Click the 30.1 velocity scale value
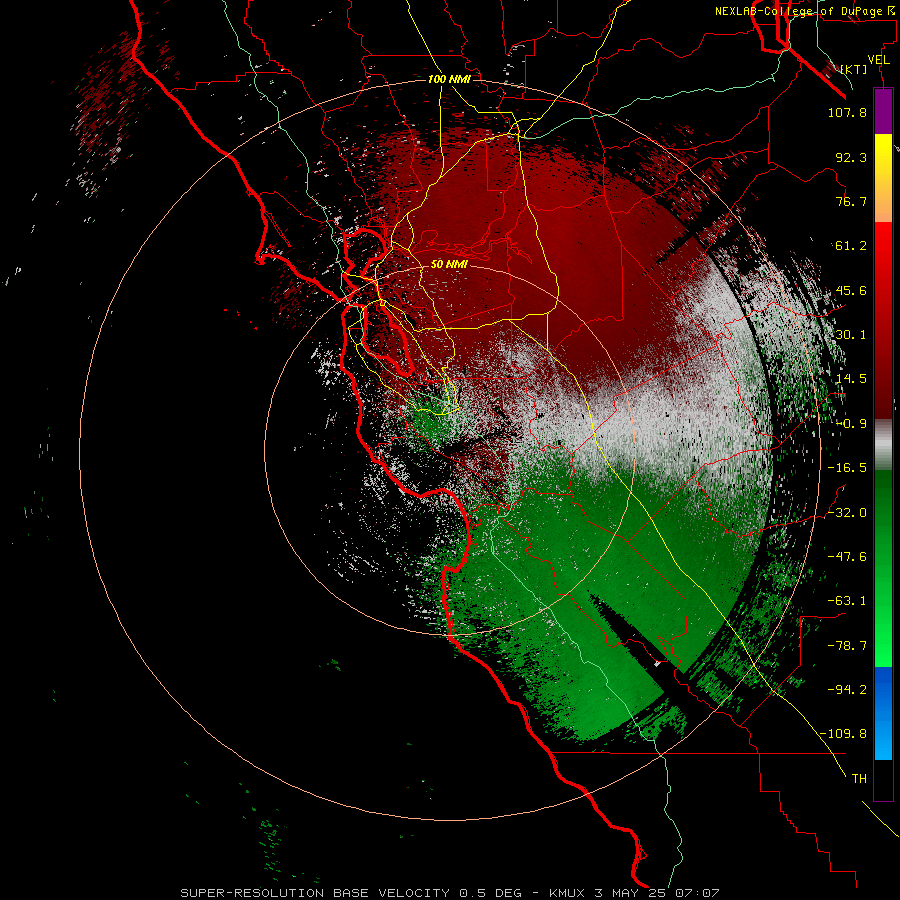The width and height of the screenshot is (900, 900). click(x=851, y=335)
